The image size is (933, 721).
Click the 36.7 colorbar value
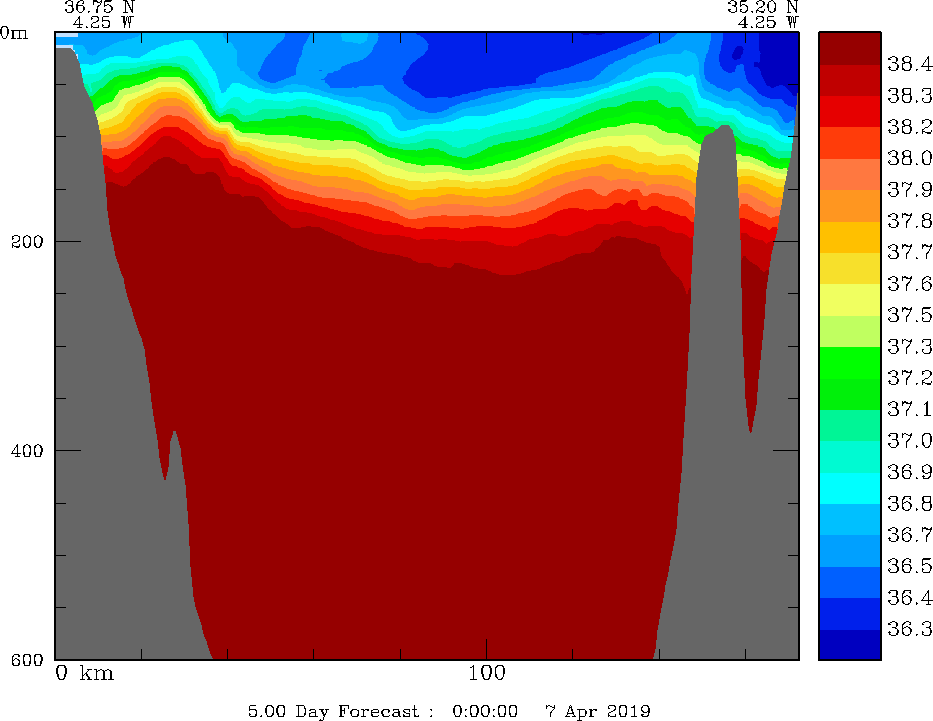909,535
